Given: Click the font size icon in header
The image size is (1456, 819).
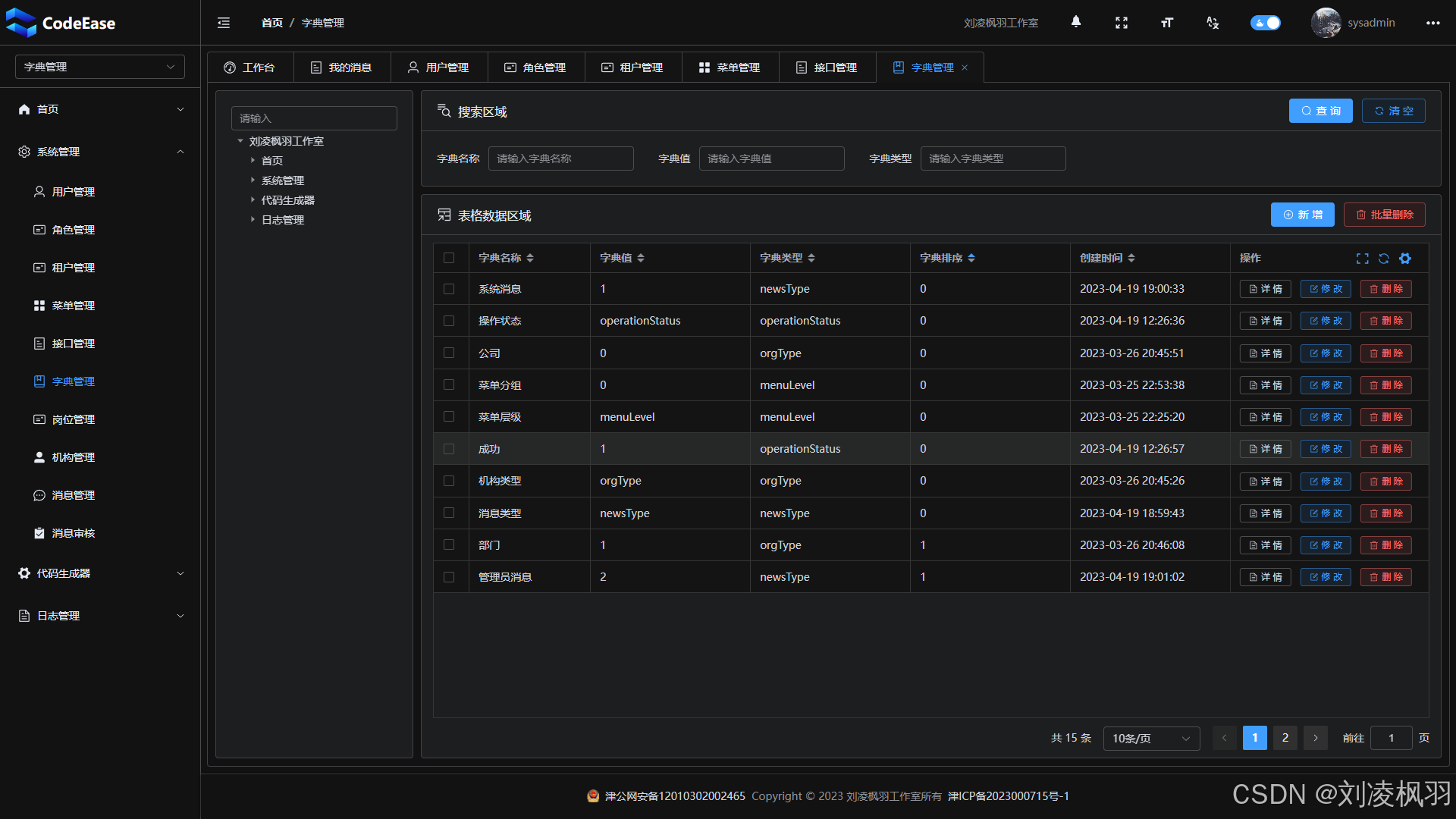Looking at the screenshot, I should coord(1166,23).
